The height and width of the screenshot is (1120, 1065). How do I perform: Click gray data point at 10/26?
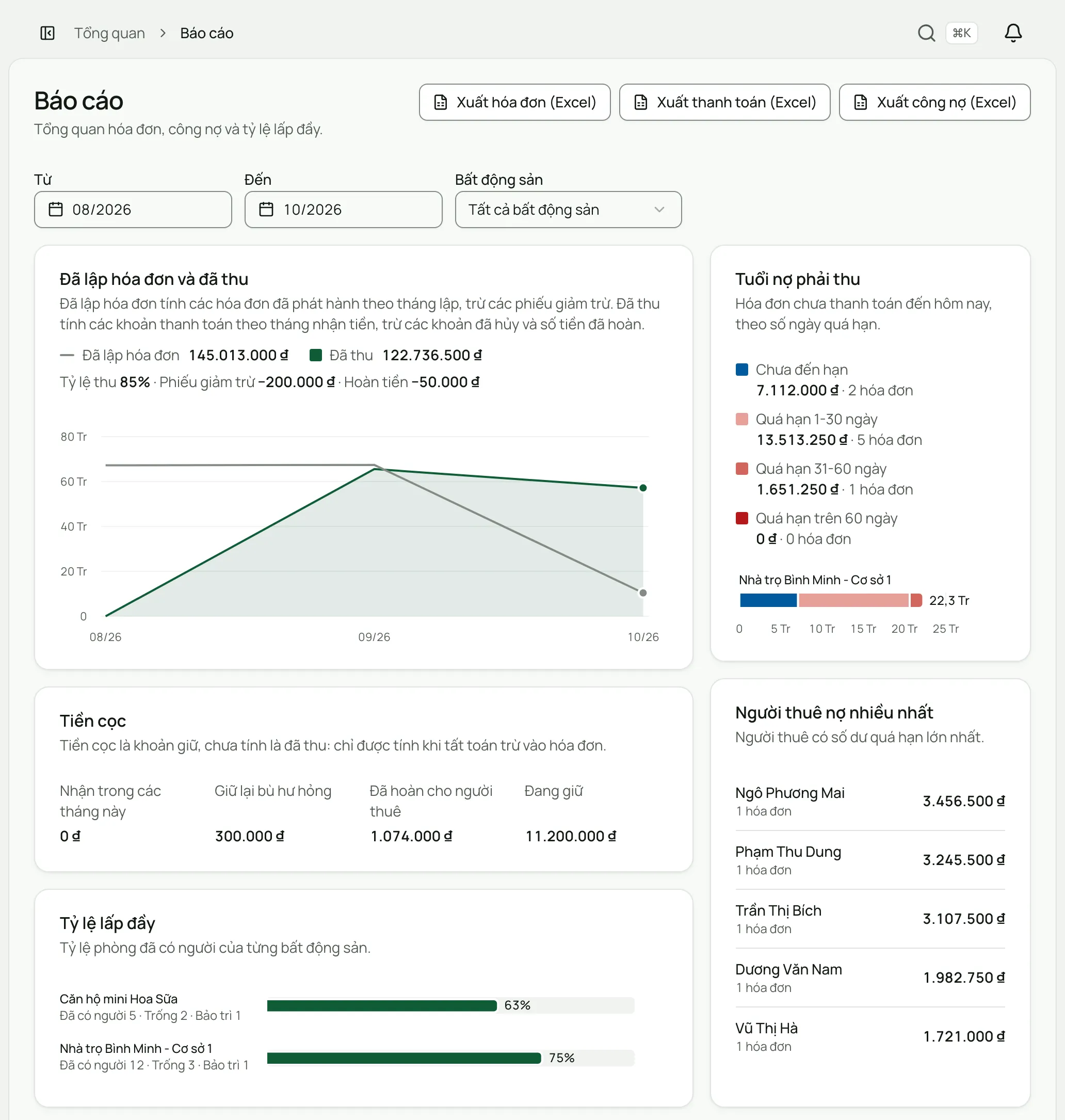pos(642,593)
